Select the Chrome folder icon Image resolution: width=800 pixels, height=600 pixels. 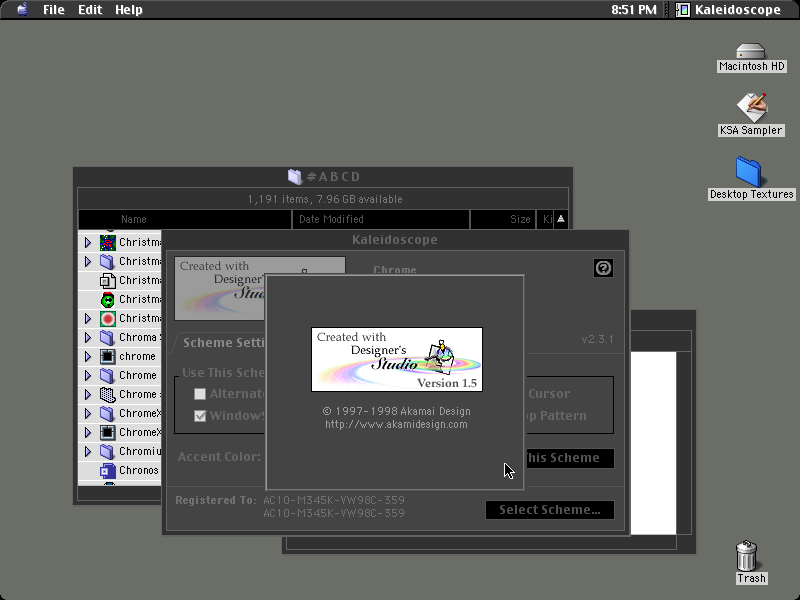click(x=108, y=375)
